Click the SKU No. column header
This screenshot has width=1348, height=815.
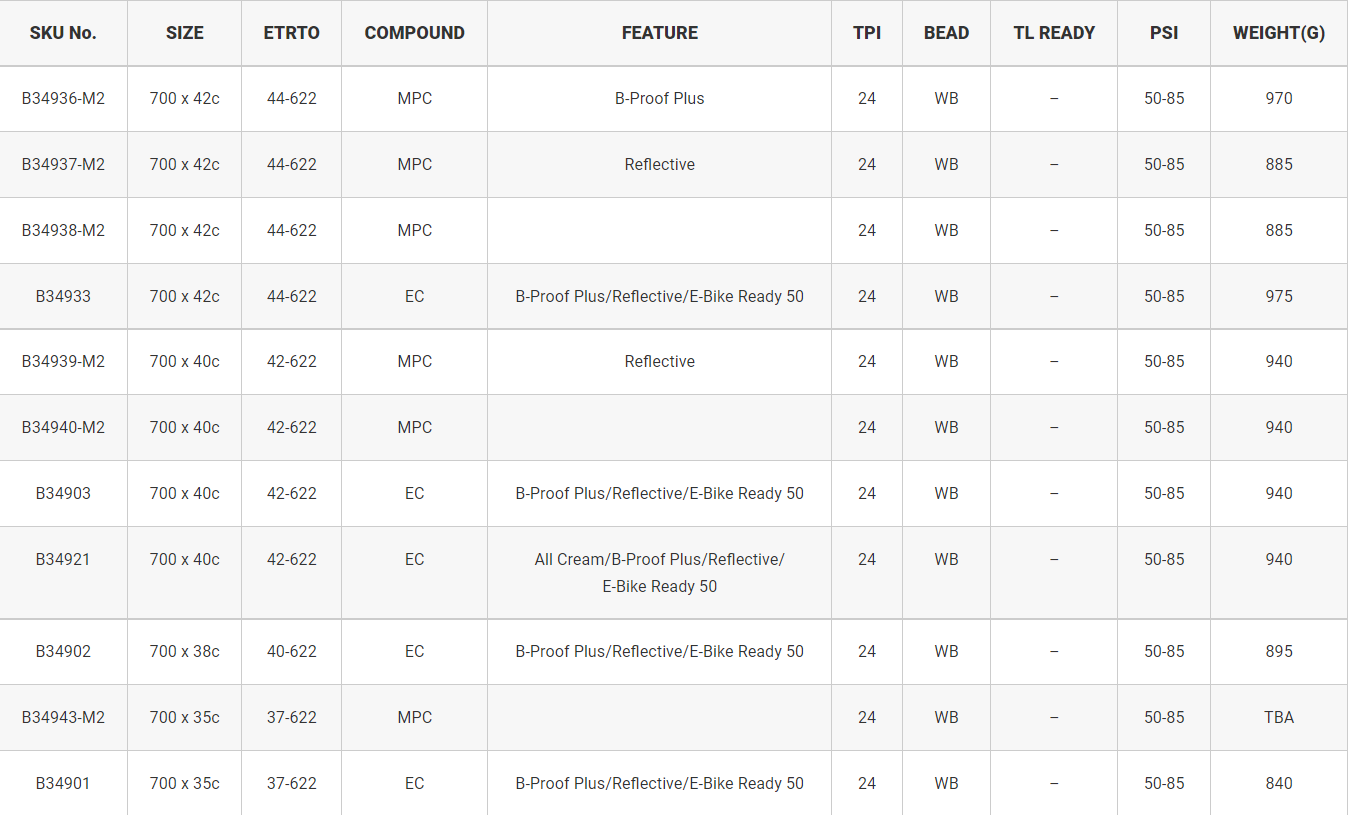63,32
